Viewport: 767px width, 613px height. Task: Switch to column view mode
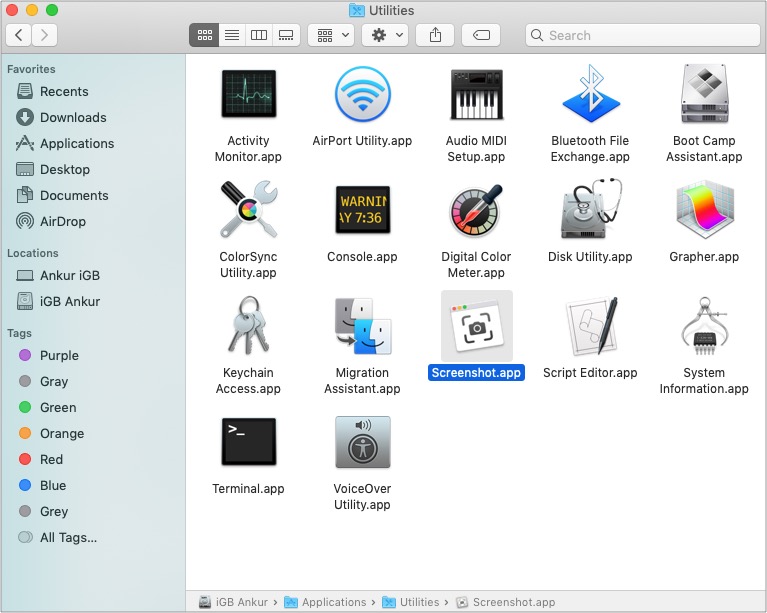point(259,35)
